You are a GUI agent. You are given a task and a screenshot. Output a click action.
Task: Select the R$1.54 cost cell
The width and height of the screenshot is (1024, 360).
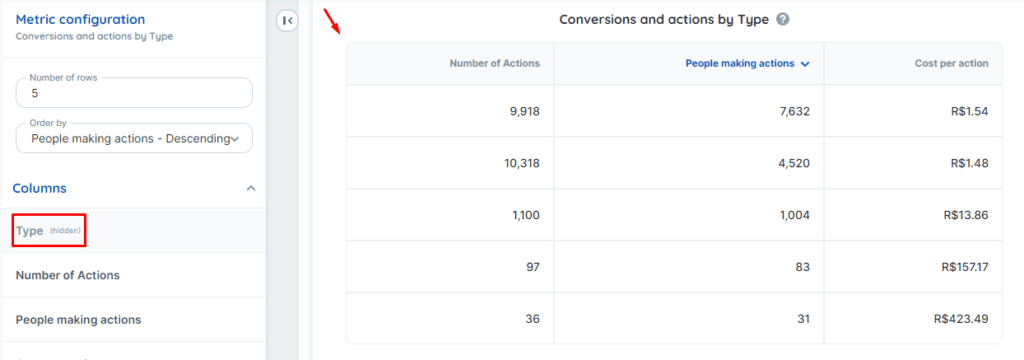point(913,111)
